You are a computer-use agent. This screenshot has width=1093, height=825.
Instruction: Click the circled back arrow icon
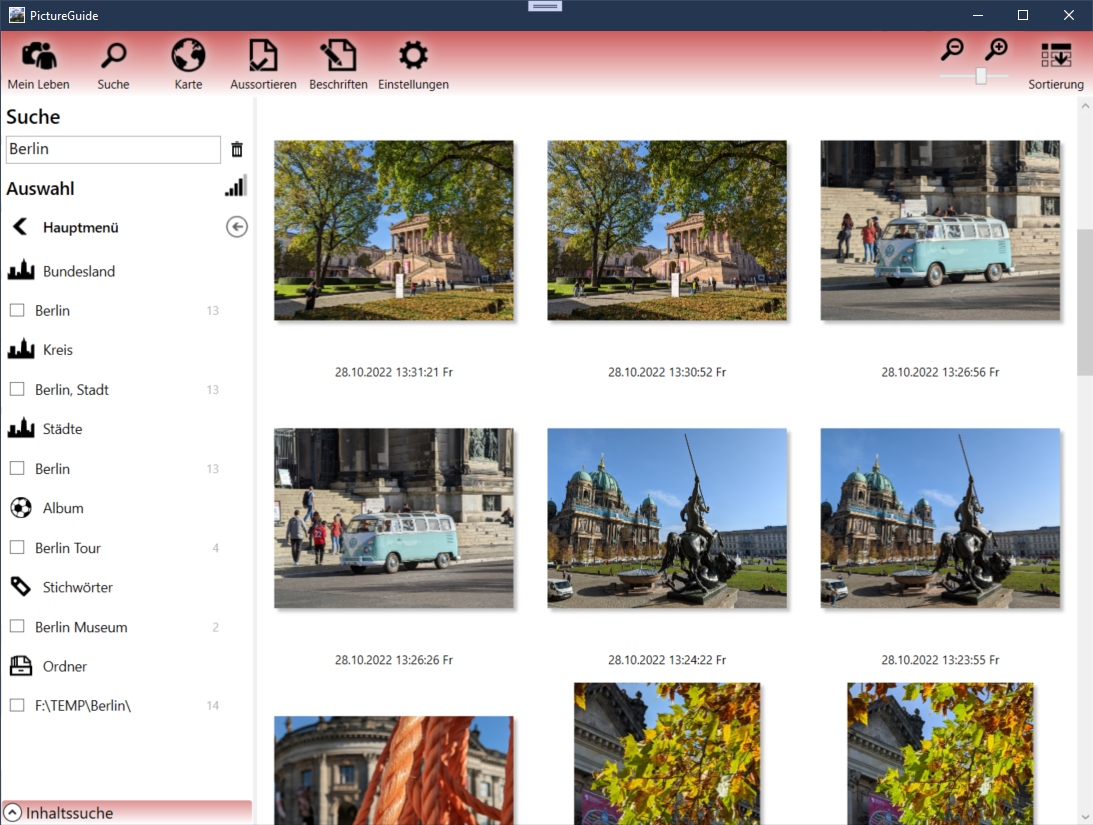[237, 226]
